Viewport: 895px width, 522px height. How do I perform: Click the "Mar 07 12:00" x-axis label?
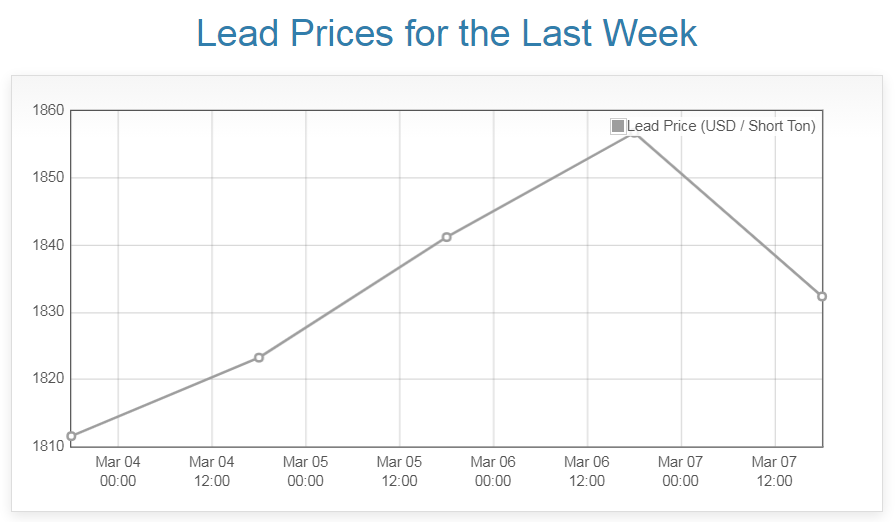click(775, 471)
